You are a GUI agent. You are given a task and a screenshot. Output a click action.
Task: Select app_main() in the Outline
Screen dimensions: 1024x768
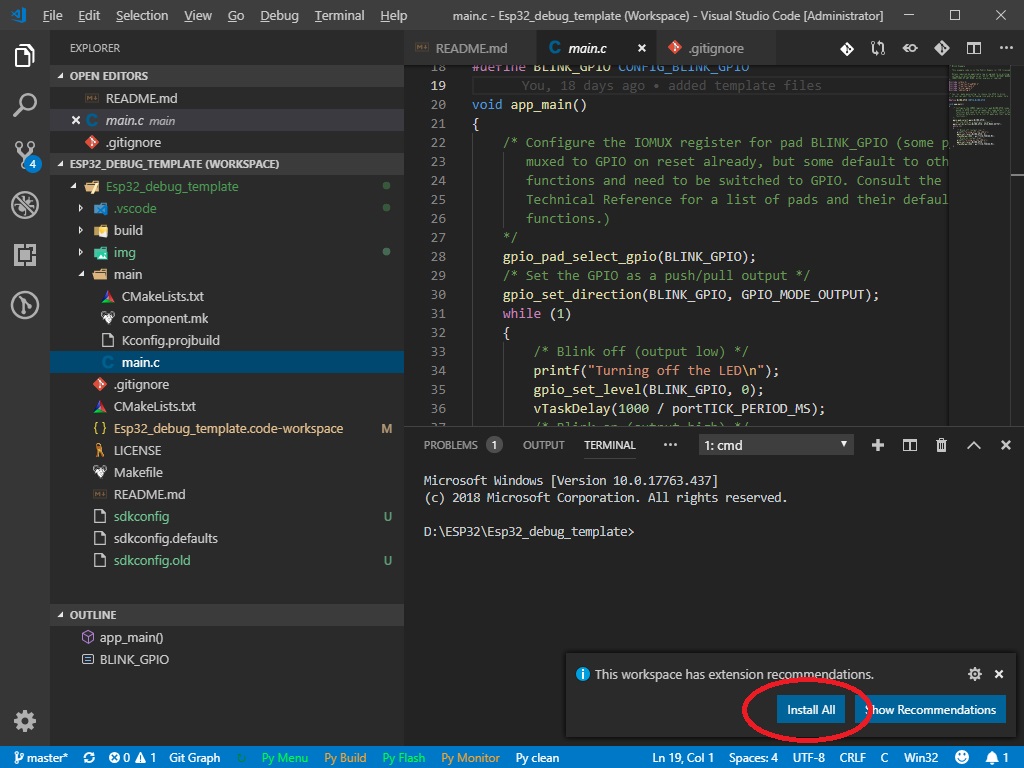pos(227,637)
